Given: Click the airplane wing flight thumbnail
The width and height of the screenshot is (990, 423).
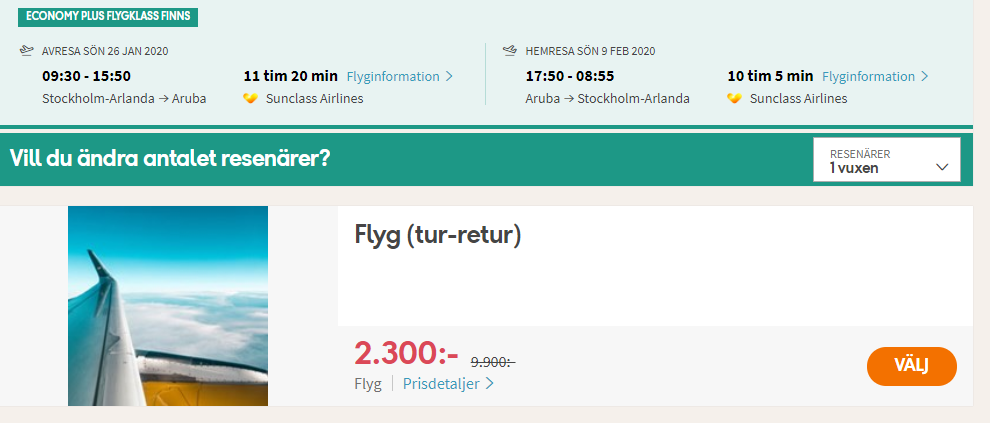Looking at the screenshot, I should [168, 305].
